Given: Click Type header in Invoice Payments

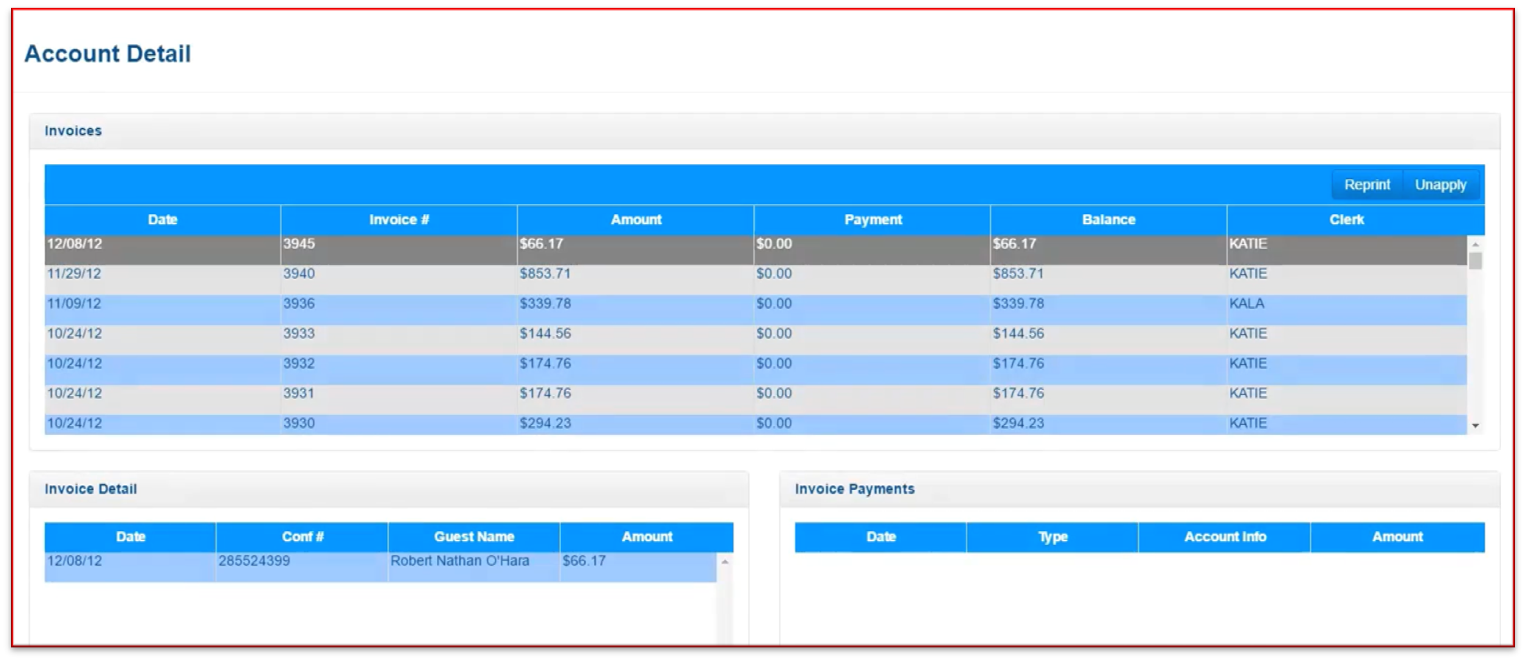Looking at the screenshot, I should pyautogui.click(x=1052, y=537).
